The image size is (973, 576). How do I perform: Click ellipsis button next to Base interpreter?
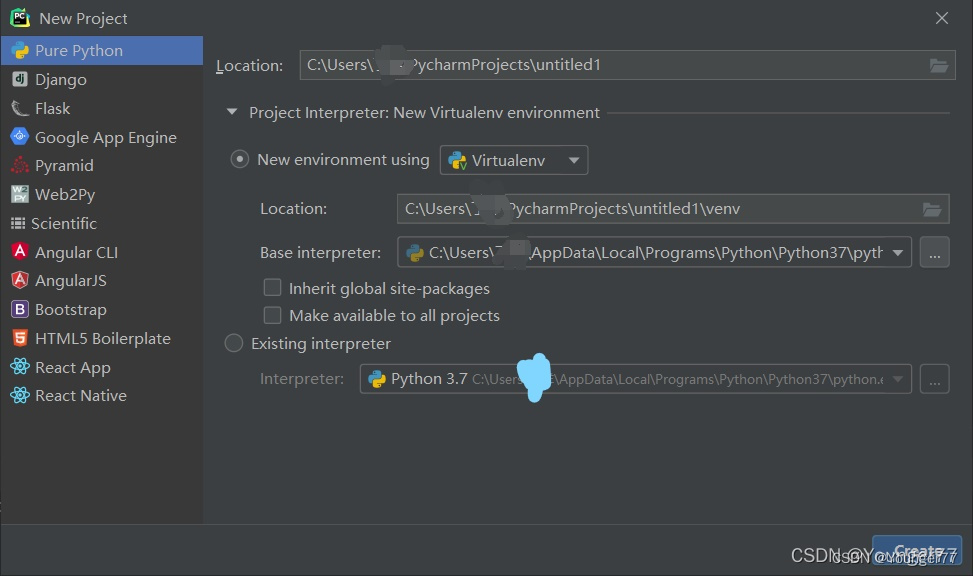click(935, 252)
